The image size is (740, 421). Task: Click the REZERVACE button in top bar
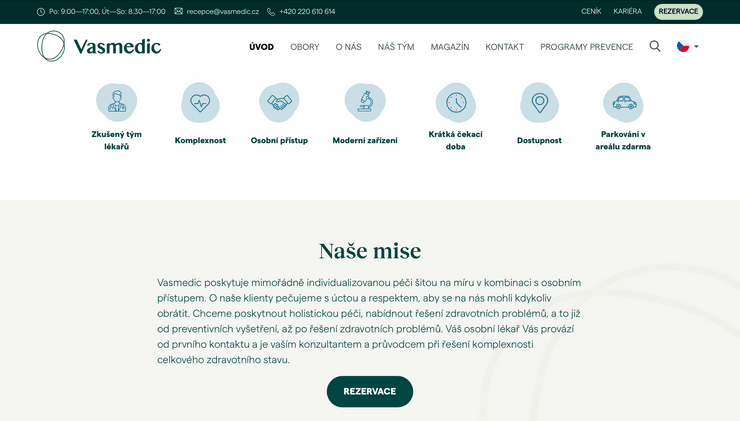[678, 12]
